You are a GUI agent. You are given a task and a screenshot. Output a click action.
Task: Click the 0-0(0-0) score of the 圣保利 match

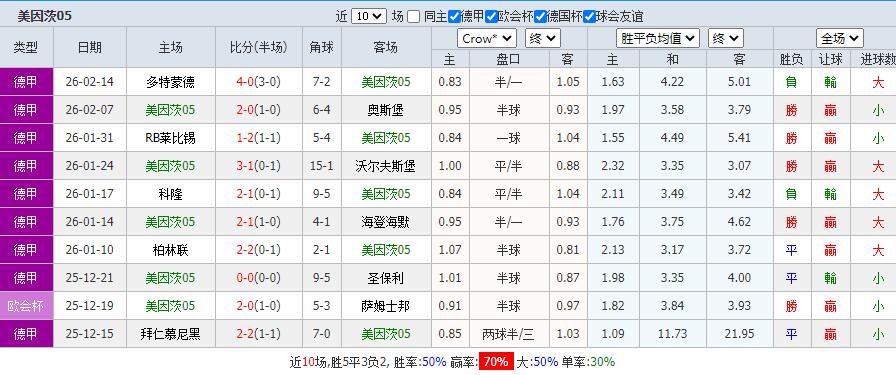point(258,278)
